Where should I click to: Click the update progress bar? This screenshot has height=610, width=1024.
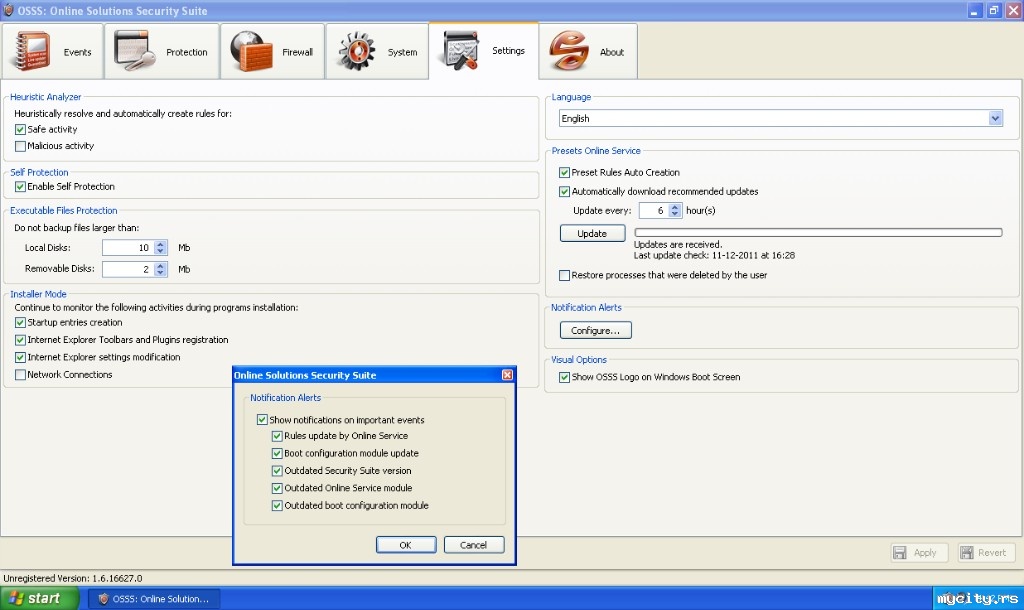pyautogui.click(x=818, y=233)
